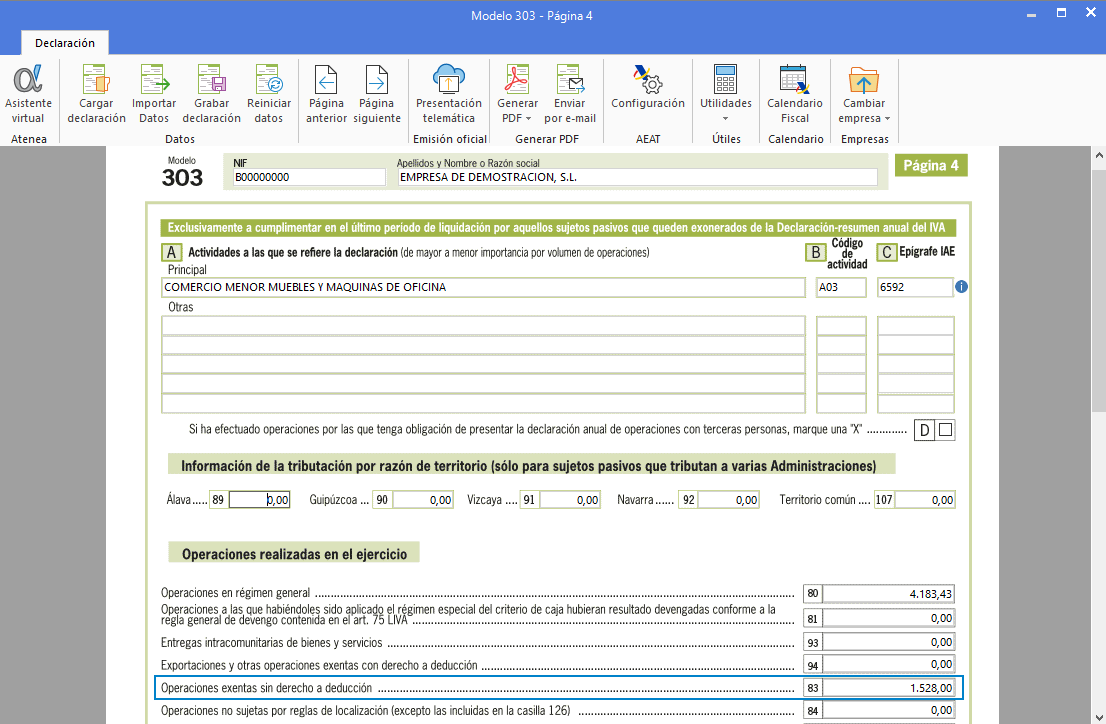Expand the Cambiar empresa dropdown arrow

(x=887, y=119)
